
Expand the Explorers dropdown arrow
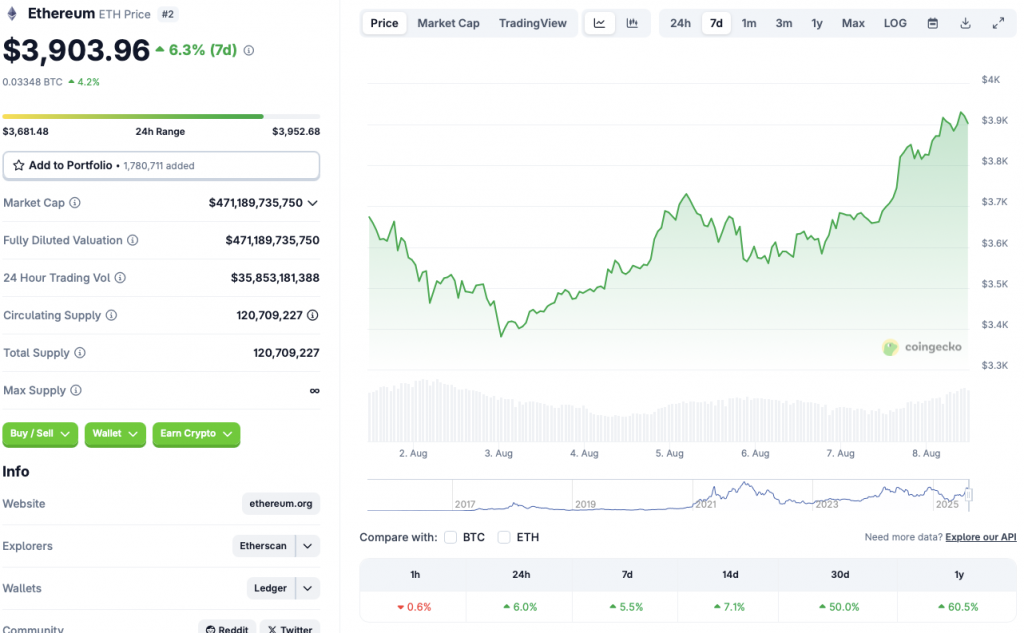coord(308,546)
